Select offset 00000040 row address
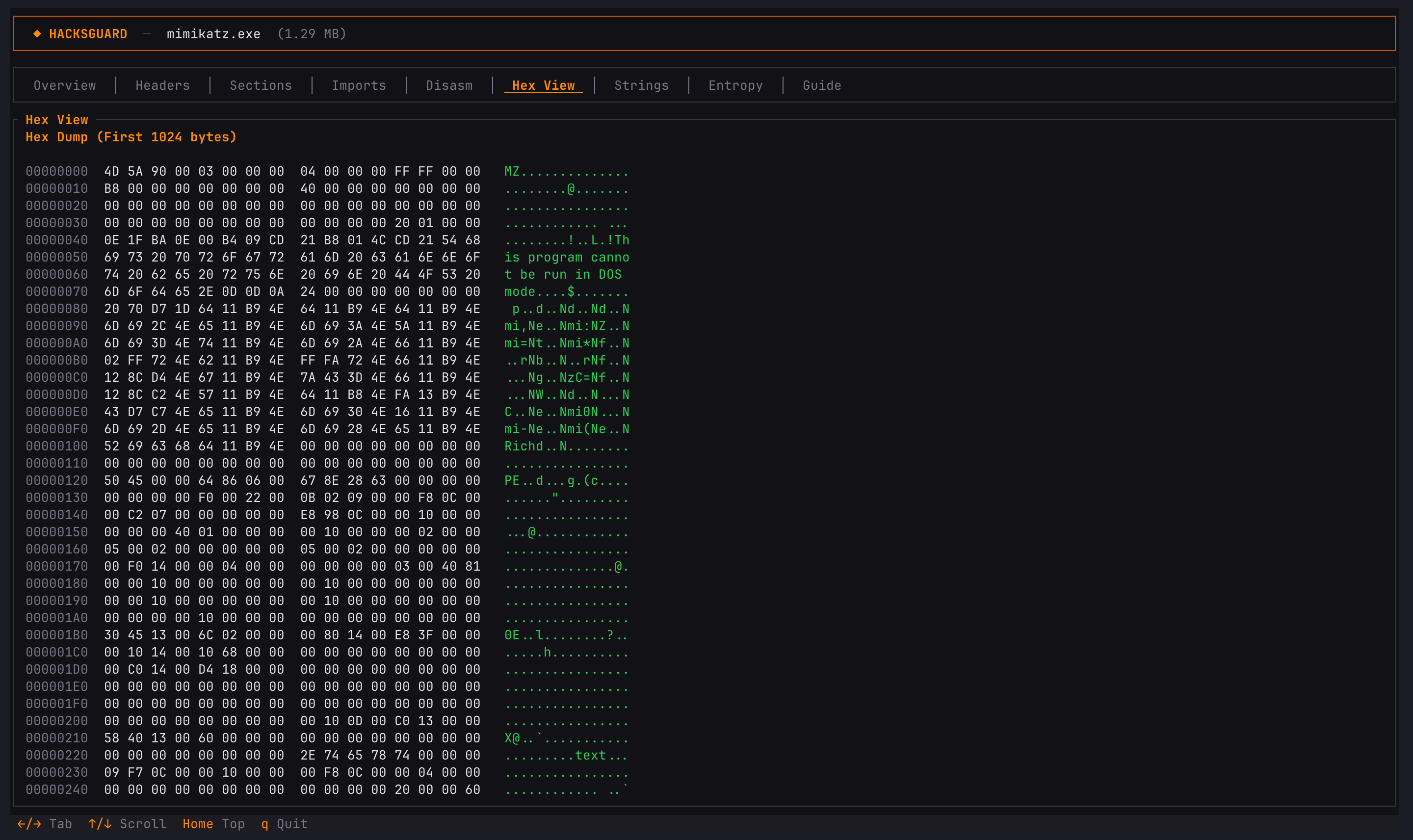Image resolution: width=1413 pixels, height=840 pixels. (56, 240)
